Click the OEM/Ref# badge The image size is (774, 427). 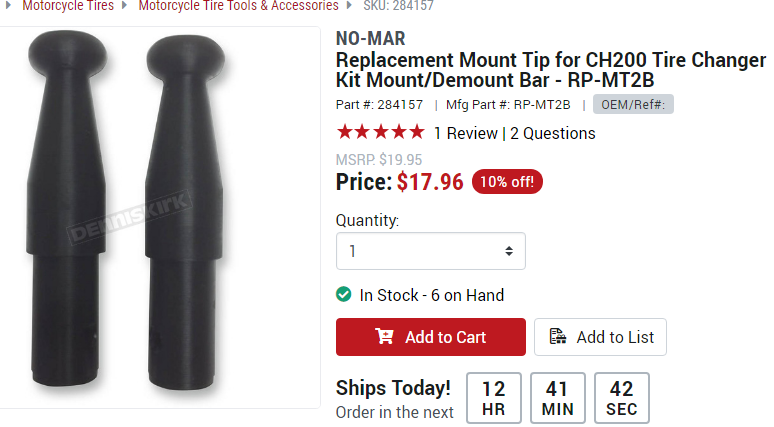[x=633, y=104]
